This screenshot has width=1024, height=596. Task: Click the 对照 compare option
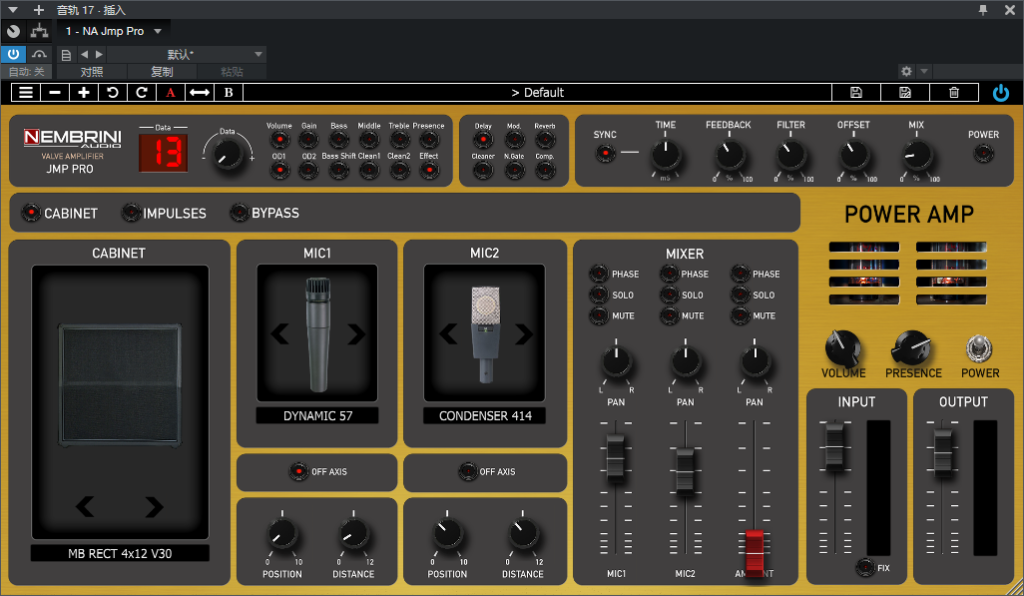click(91, 72)
